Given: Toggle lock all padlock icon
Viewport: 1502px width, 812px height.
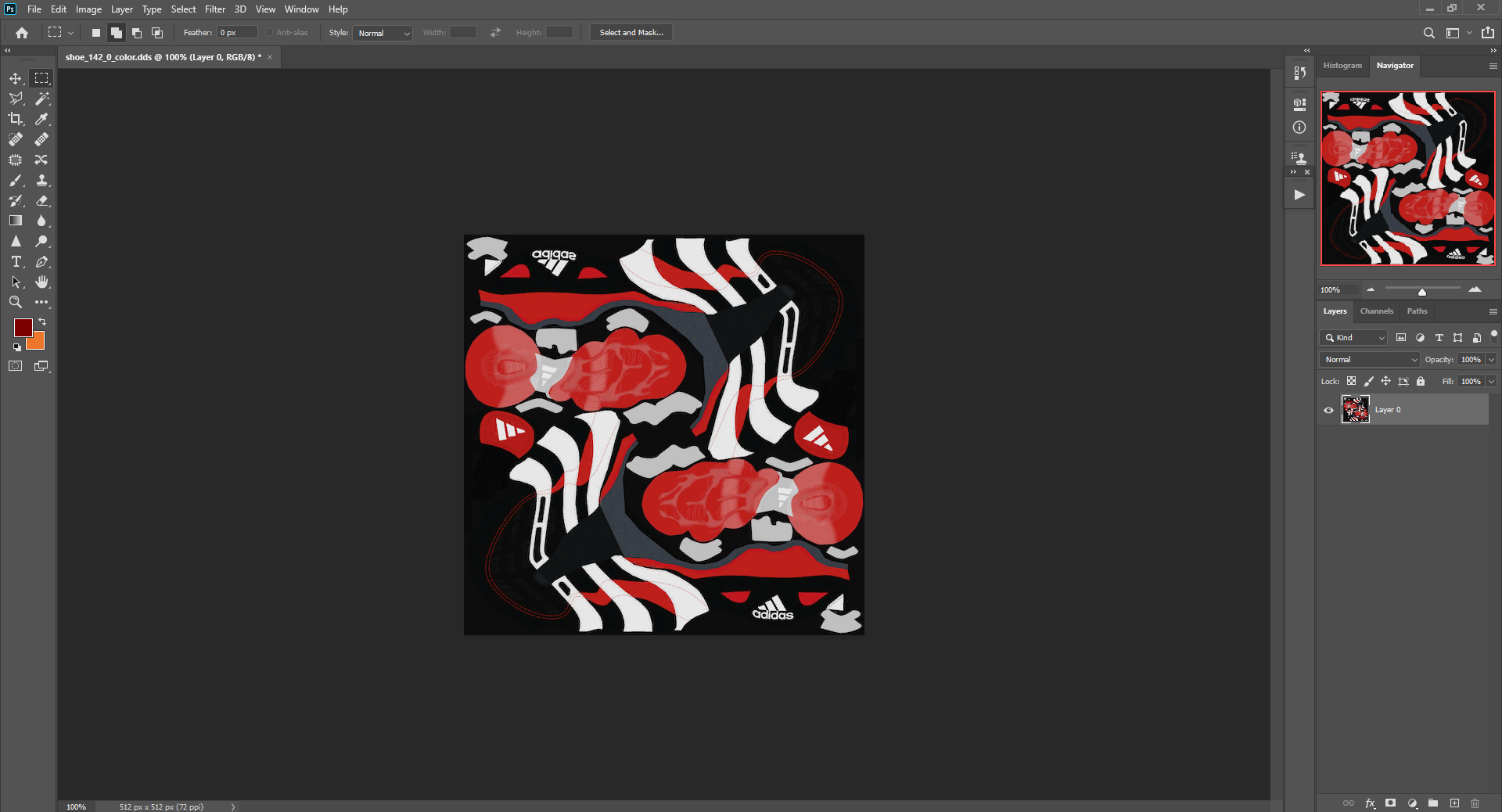Looking at the screenshot, I should point(1421,382).
